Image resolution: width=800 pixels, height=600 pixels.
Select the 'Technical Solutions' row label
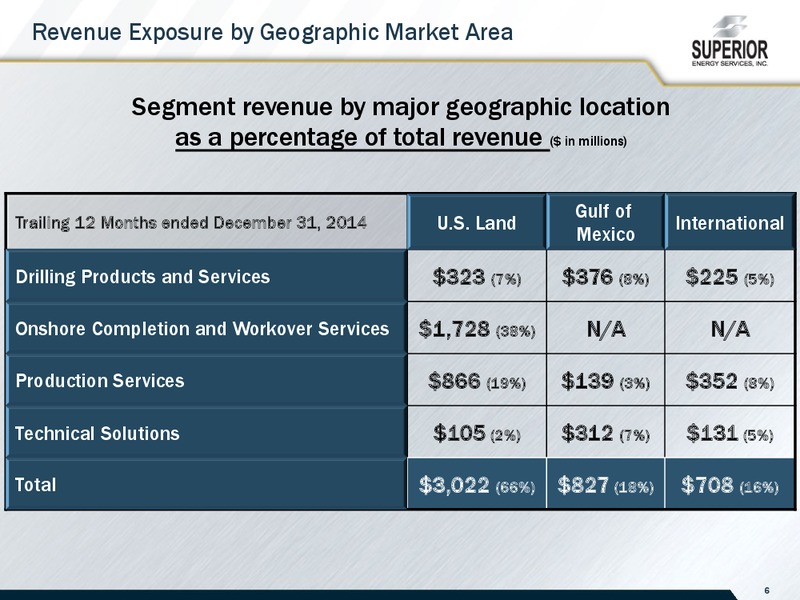point(207,433)
